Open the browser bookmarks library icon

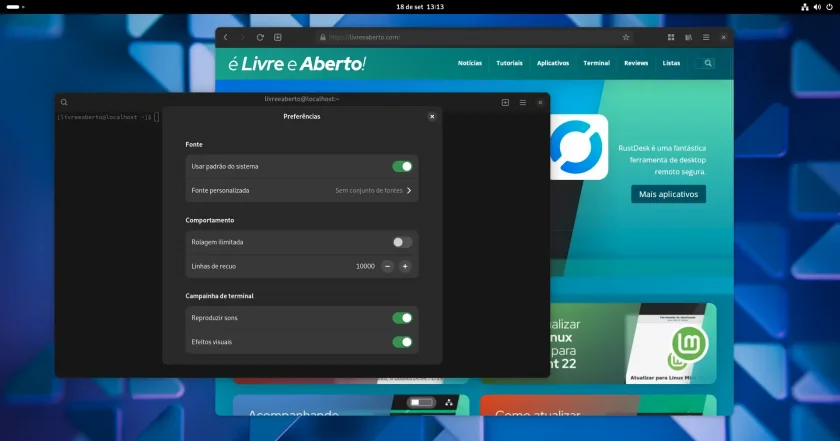tap(688, 38)
